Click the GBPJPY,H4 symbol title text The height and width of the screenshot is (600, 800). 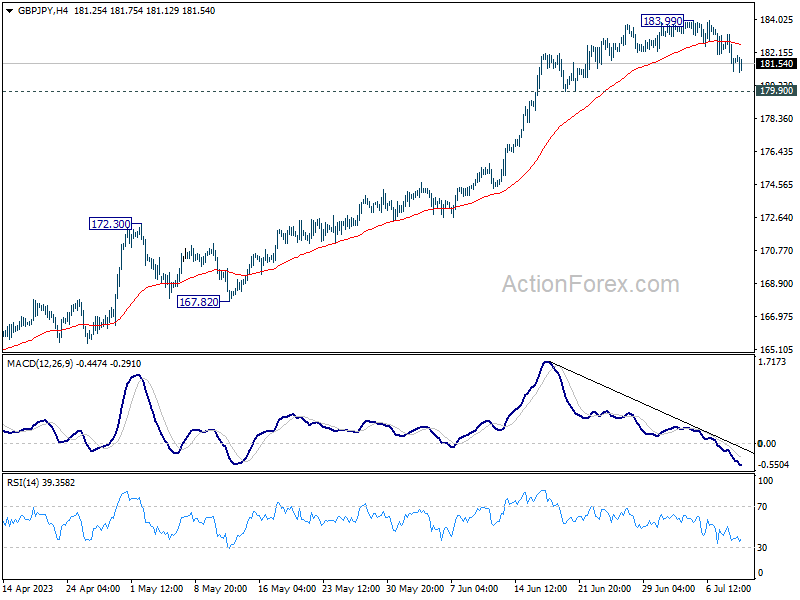pyautogui.click(x=42, y=11)
